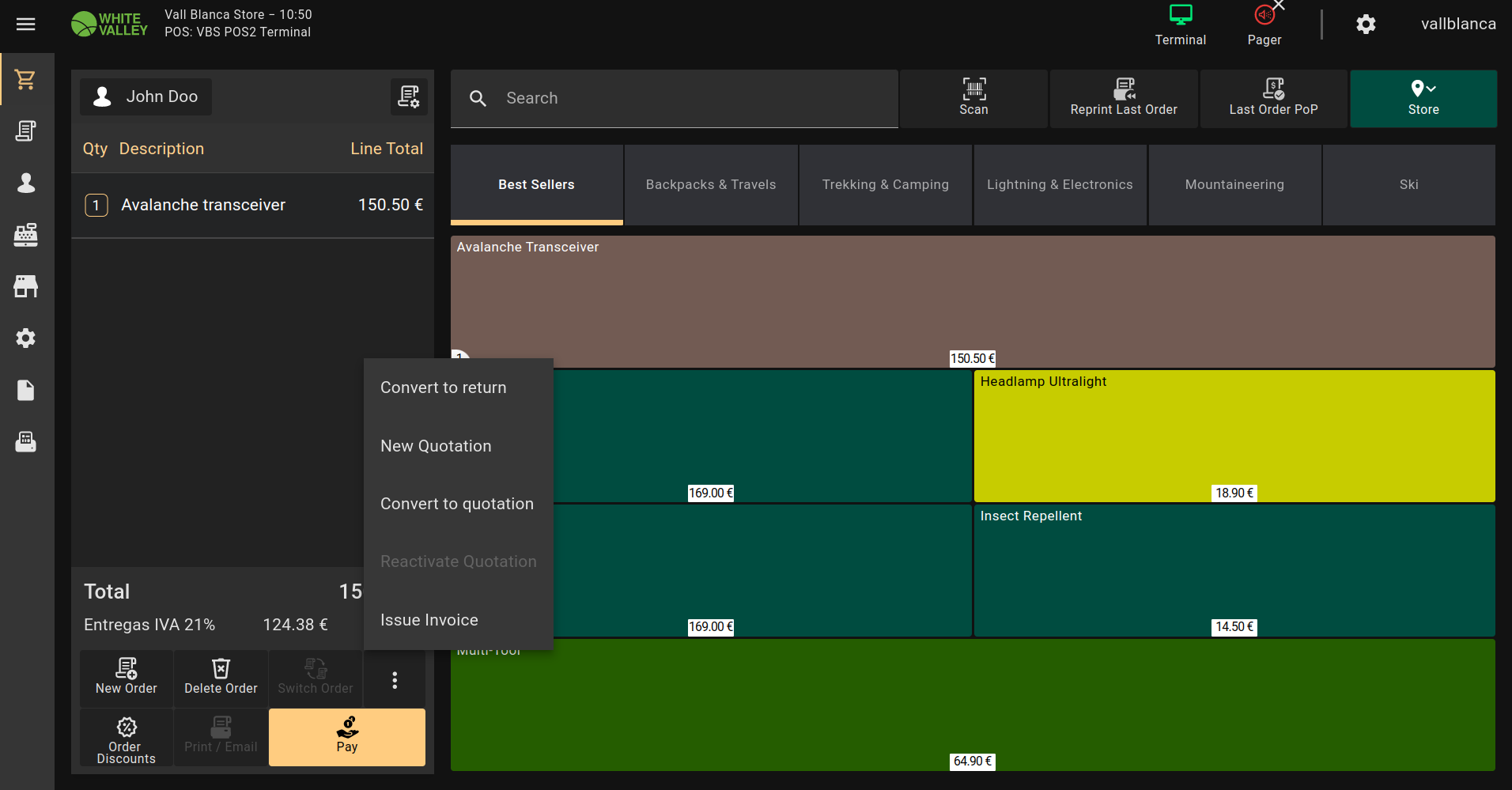Click the cash register sidebar icon
This screenshot has height=790, width=1512.
[26, 235]
